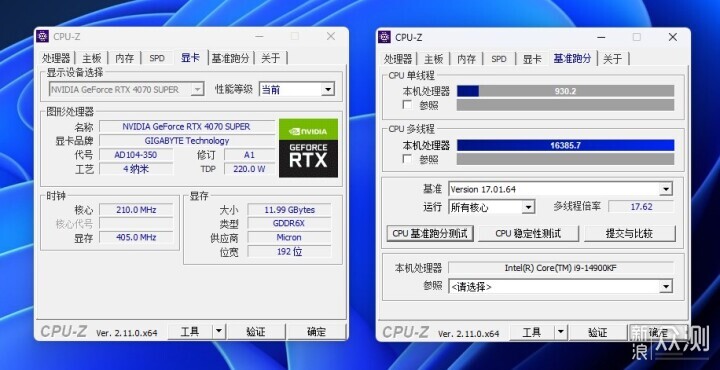Switch to 内存 tab in left window

pos(124,58)
